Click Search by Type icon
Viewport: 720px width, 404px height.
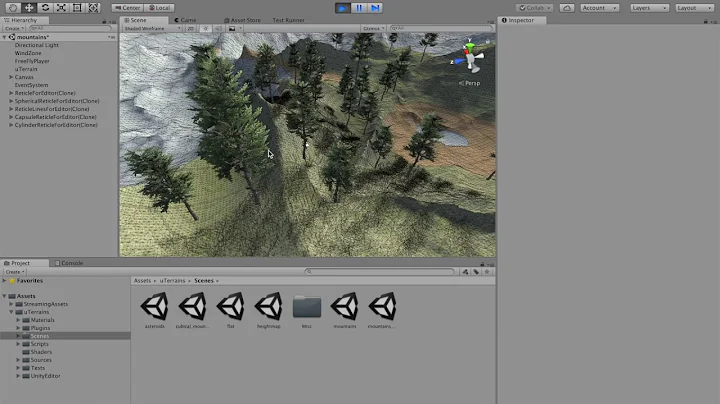click(x=465, y=272)
